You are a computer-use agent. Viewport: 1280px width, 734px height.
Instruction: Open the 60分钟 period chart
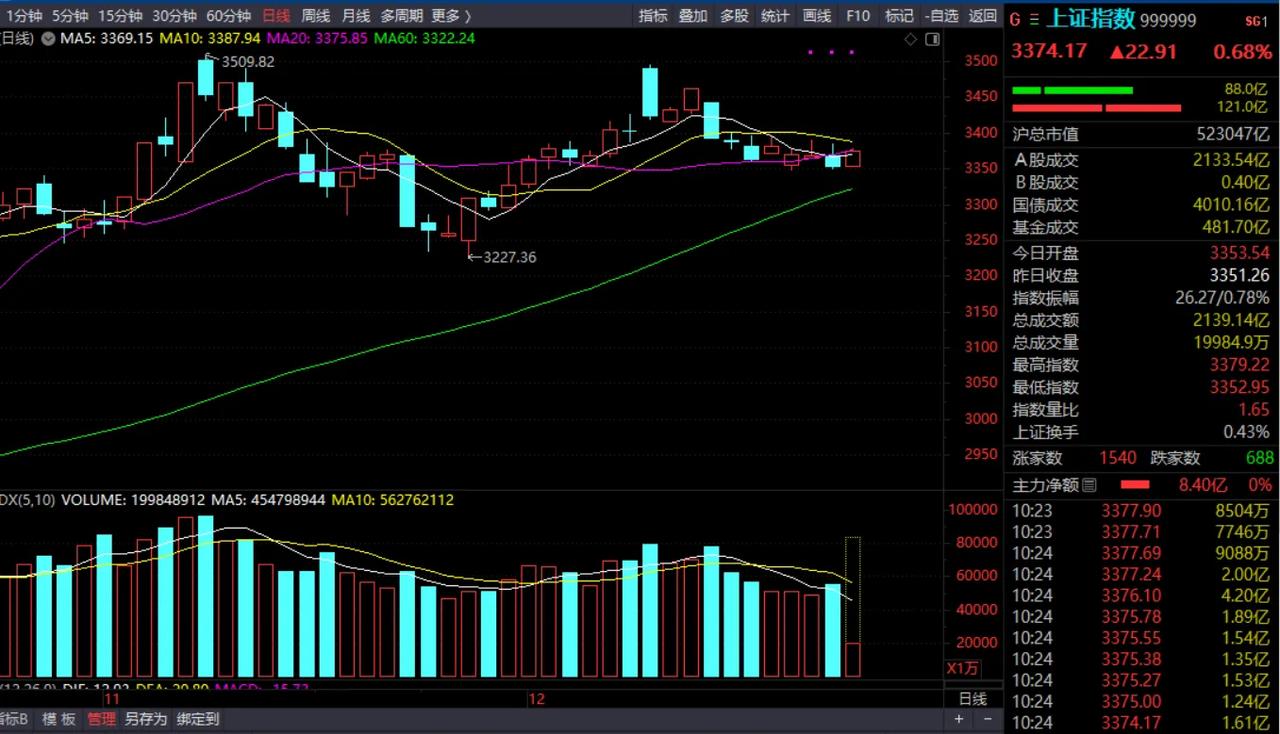(228, 16)
